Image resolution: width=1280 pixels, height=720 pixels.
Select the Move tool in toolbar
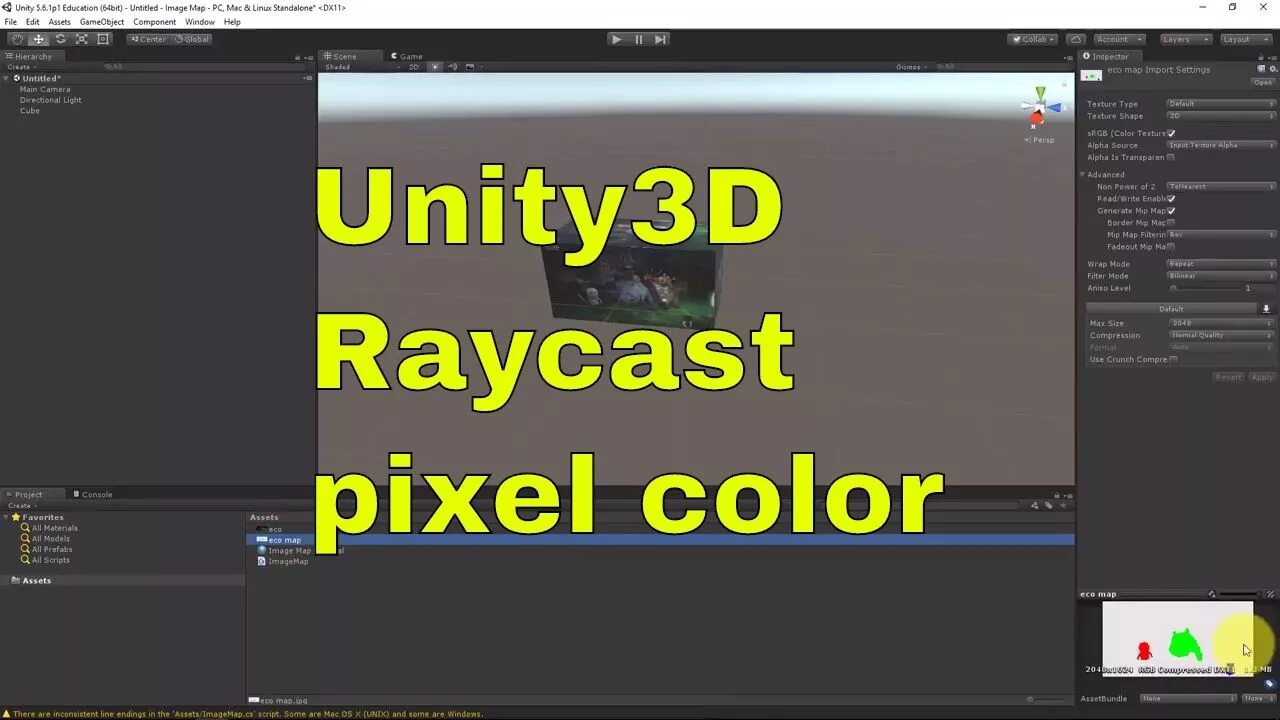[x=38, y=39]
